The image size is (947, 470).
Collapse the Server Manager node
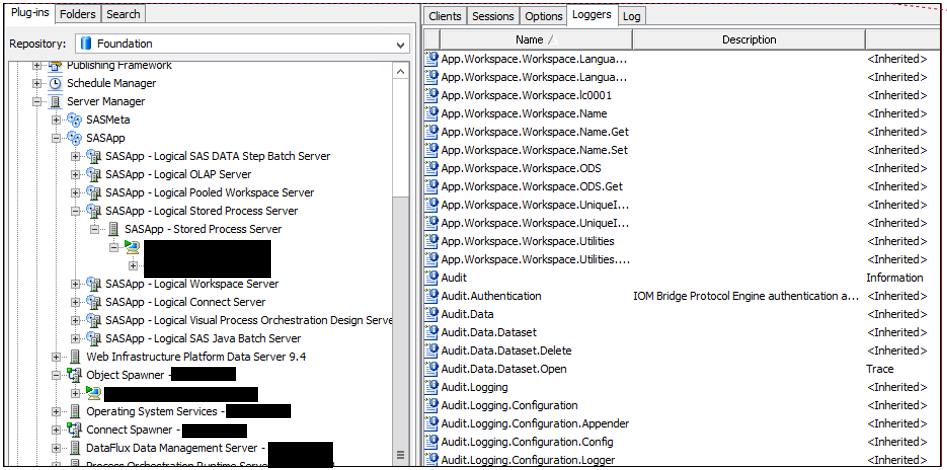point(38,102)
